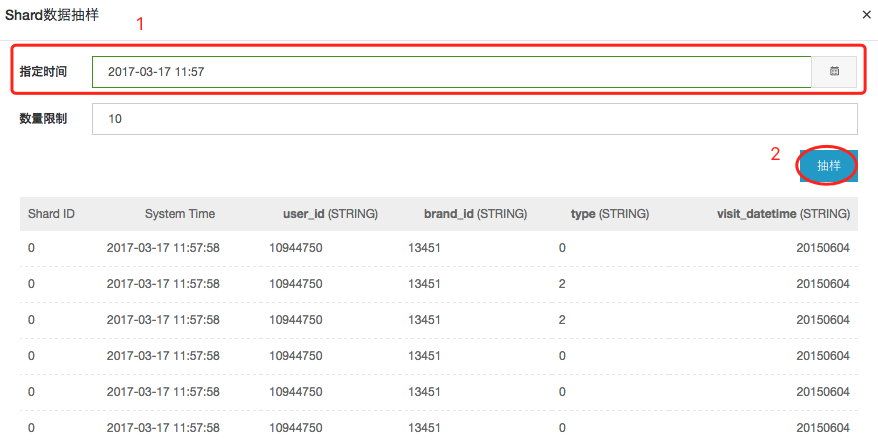Viewport: 878px width, 446px height.
Task: Click first data row's type value
Action: 562,248
